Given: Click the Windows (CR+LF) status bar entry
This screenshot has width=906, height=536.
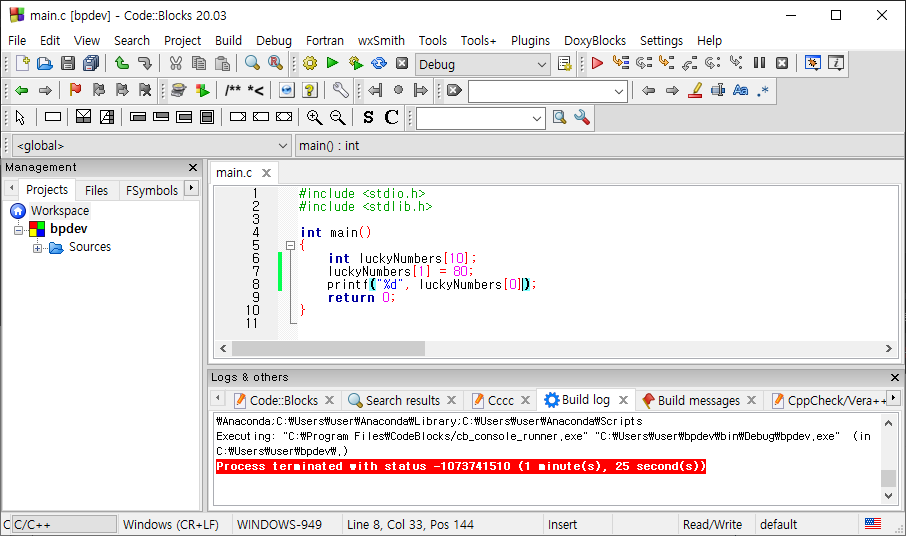Looking at the screenshot, I should pos(171,524).
